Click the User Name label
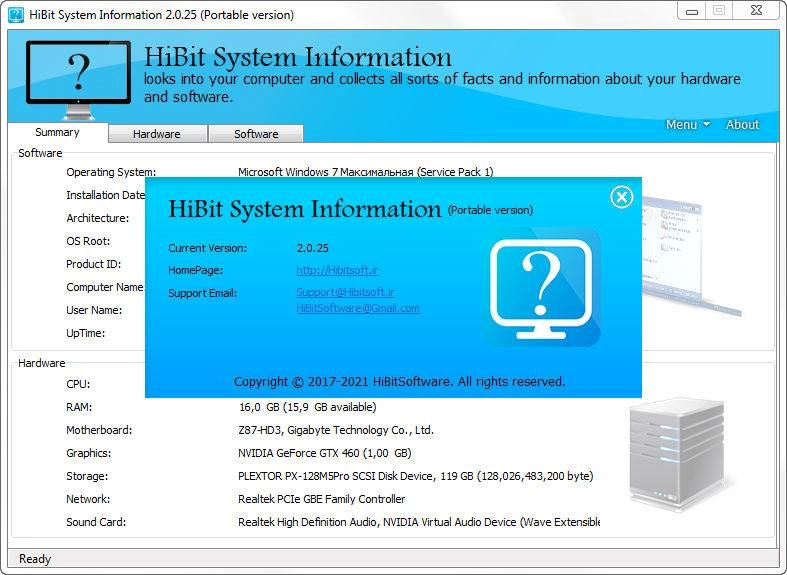 click(94, 311)
